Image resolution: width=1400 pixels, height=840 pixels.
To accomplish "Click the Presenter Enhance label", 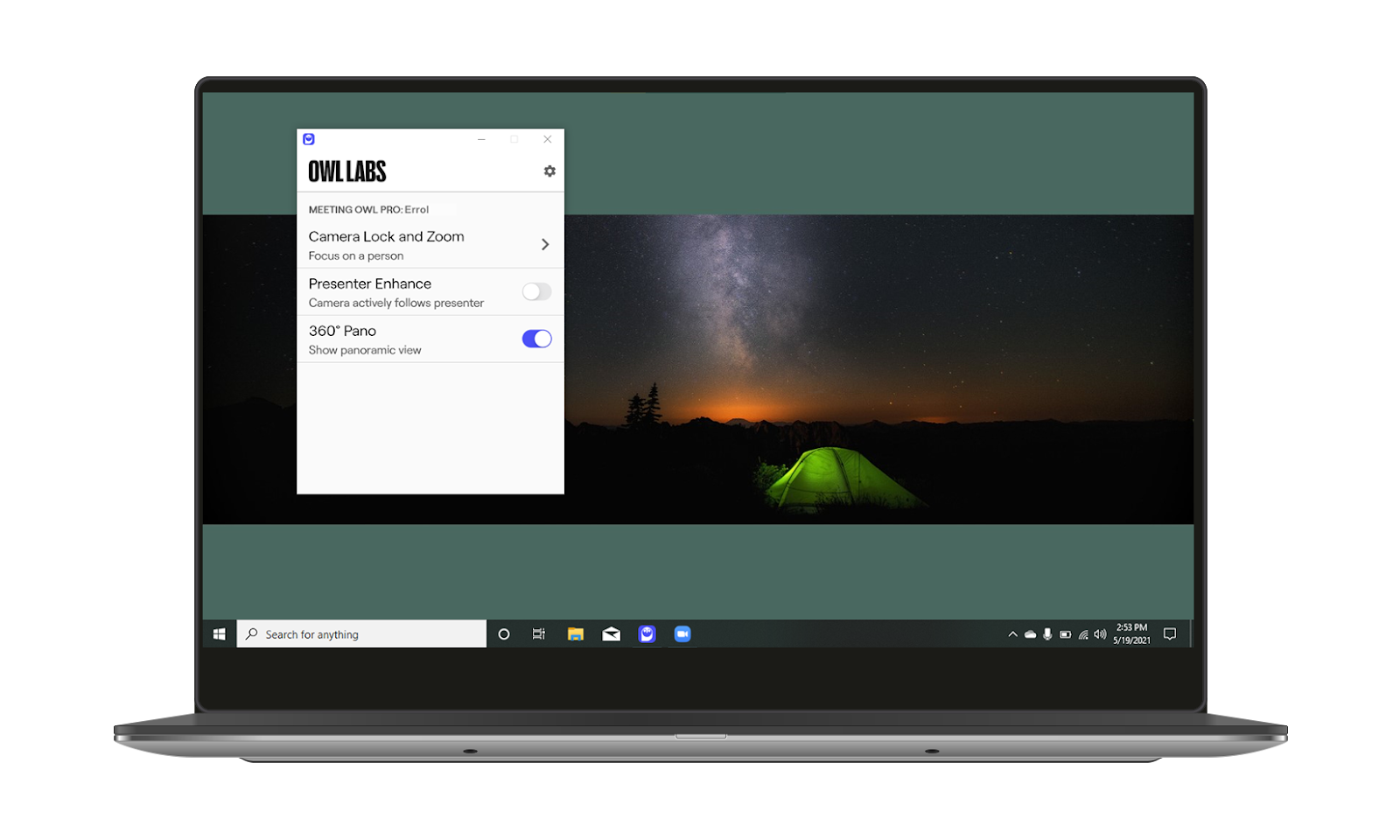I will pos(370,283).
